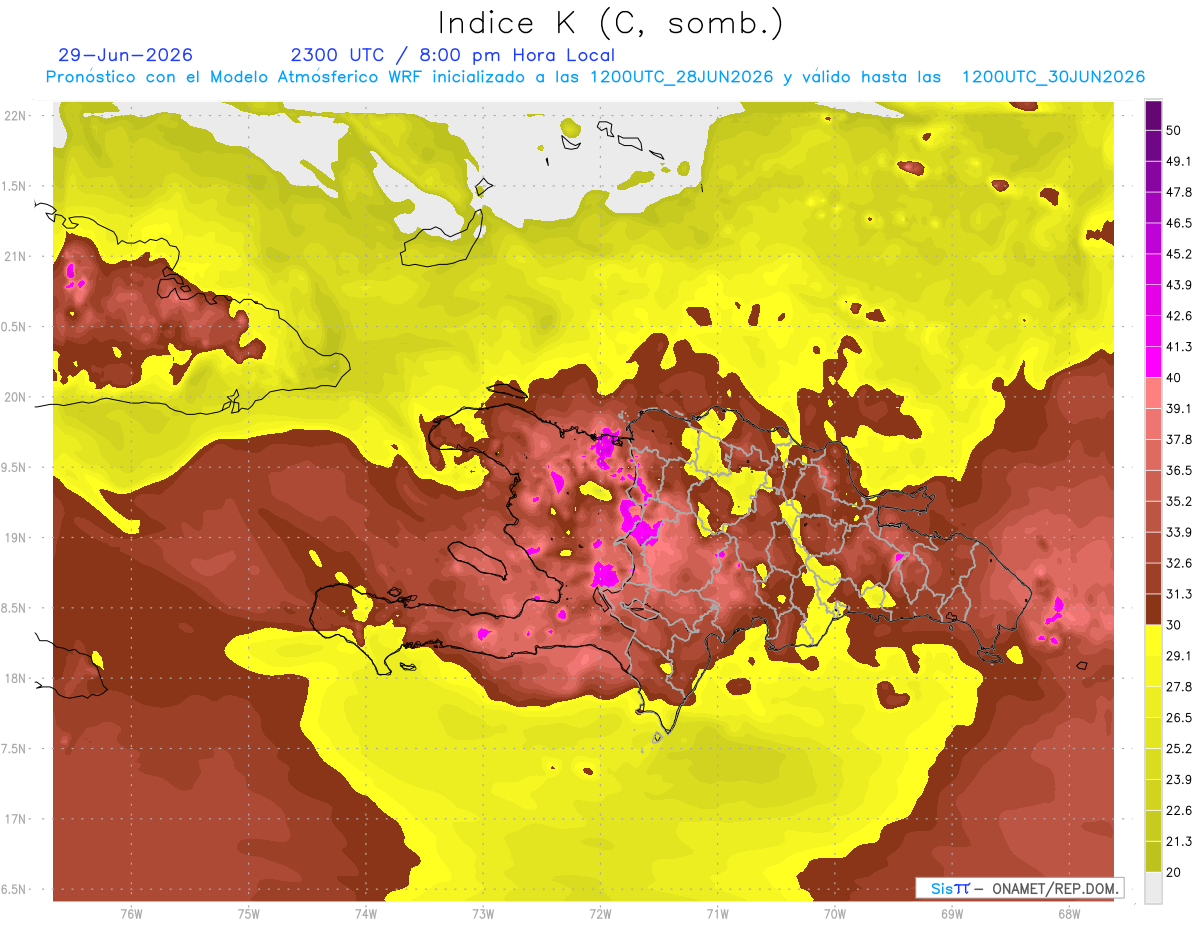The image size is (1200, 927).
Task: Click the legend value '47.8'
Action: pos(1179,192)
